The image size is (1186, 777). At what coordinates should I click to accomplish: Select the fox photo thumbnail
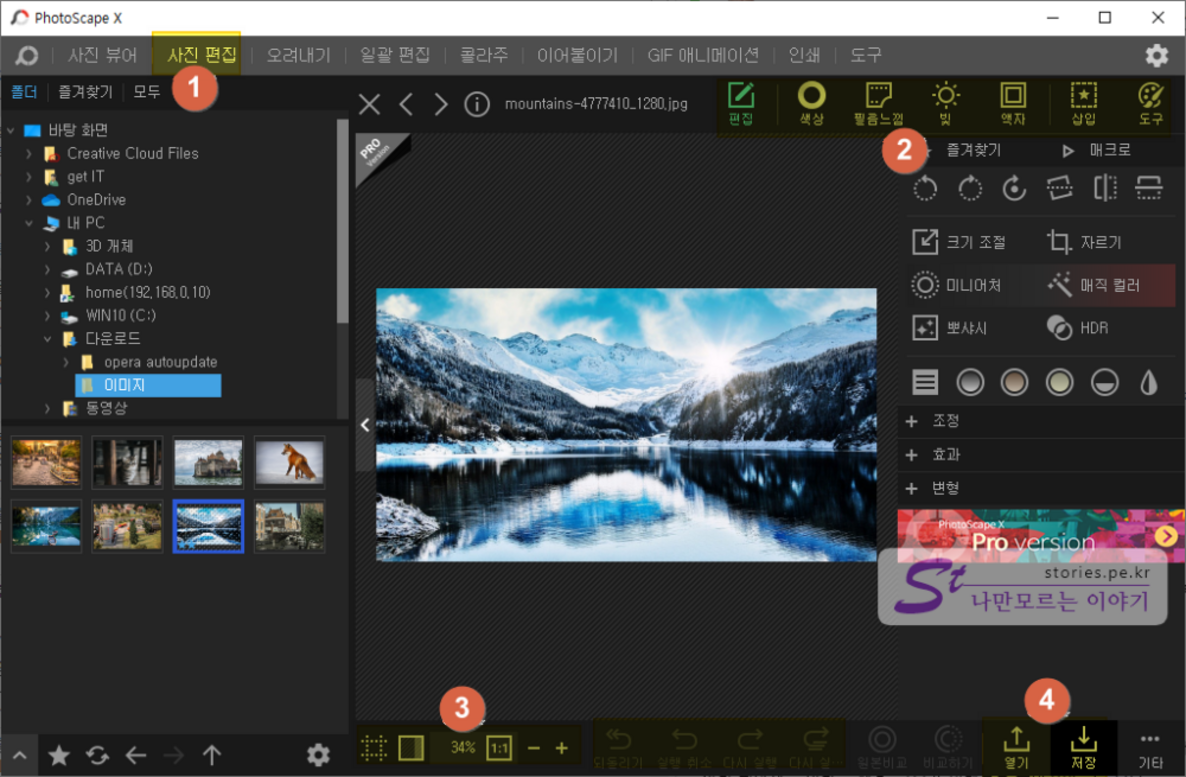coord(289,460)
